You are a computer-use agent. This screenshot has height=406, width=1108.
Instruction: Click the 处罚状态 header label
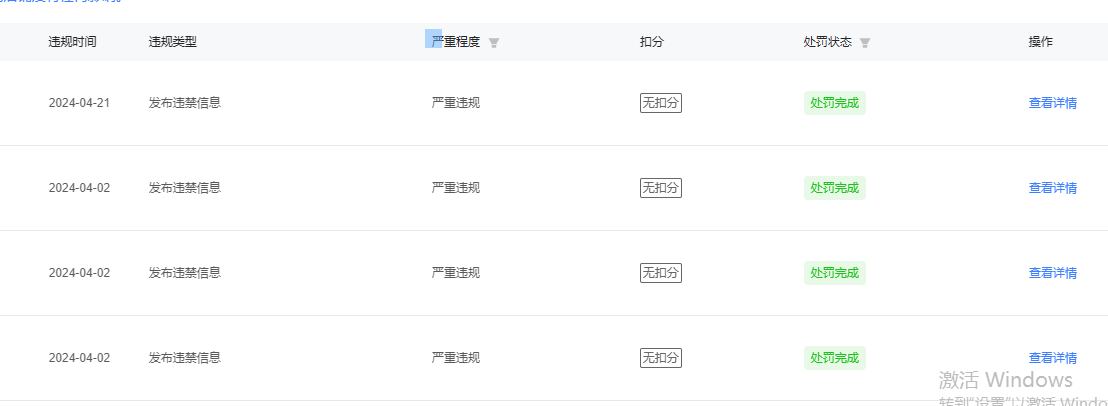(828, 42)
